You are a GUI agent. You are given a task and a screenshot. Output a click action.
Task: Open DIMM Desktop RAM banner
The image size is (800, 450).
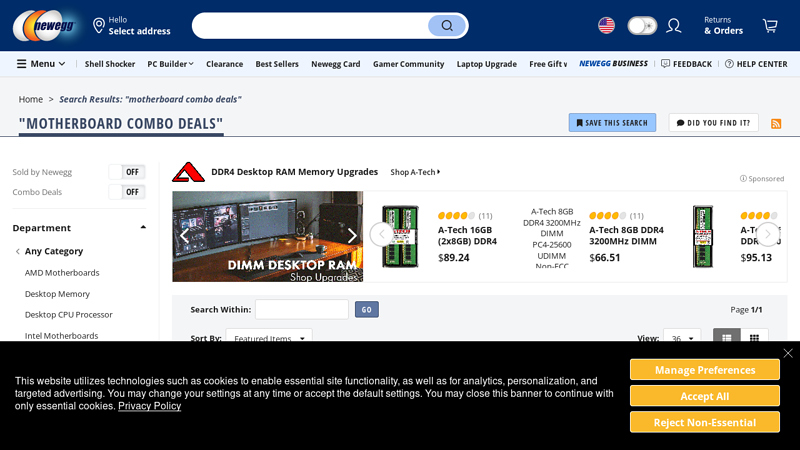(267, 236)
